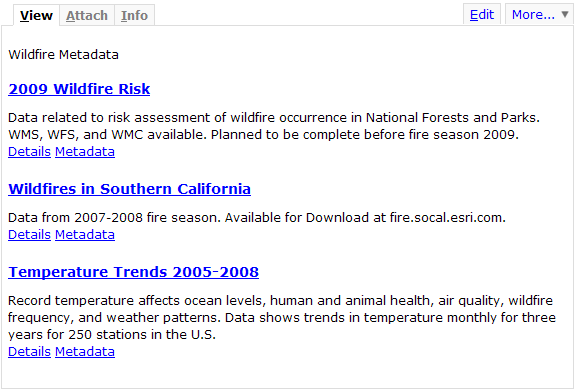Open the 2009 Wildfire Risk heading link
The height and width of the screenshot is (390, 575).
coord(79,89)
